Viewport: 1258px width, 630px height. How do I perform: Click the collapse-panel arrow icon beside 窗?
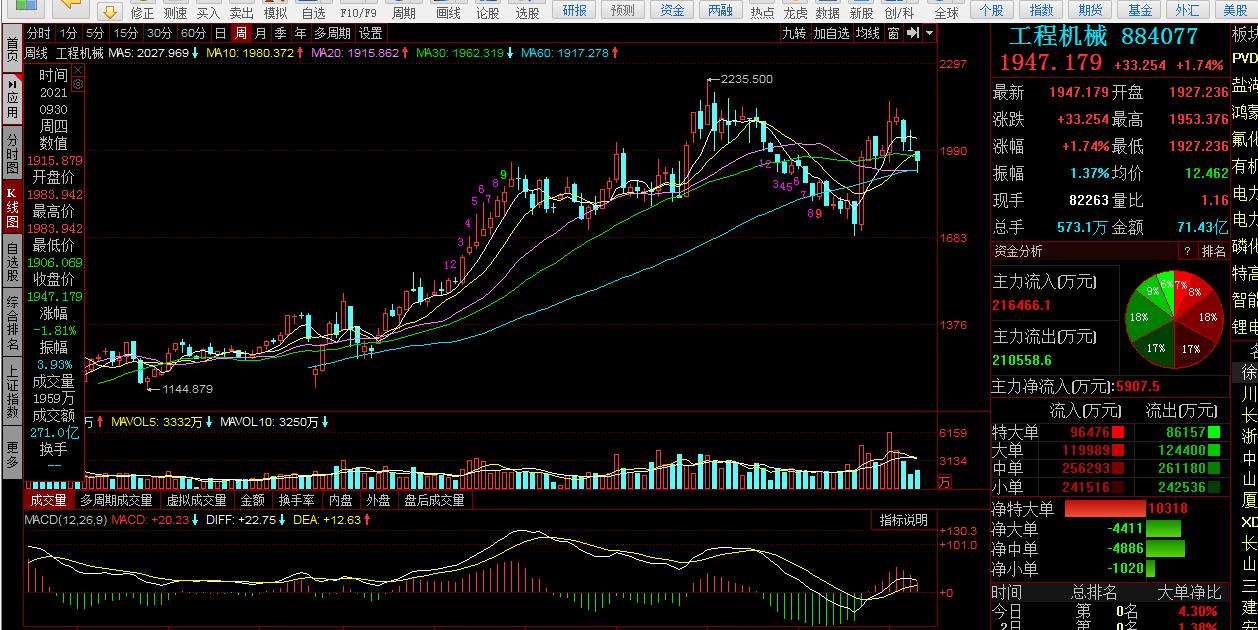(x=913, y=33)
